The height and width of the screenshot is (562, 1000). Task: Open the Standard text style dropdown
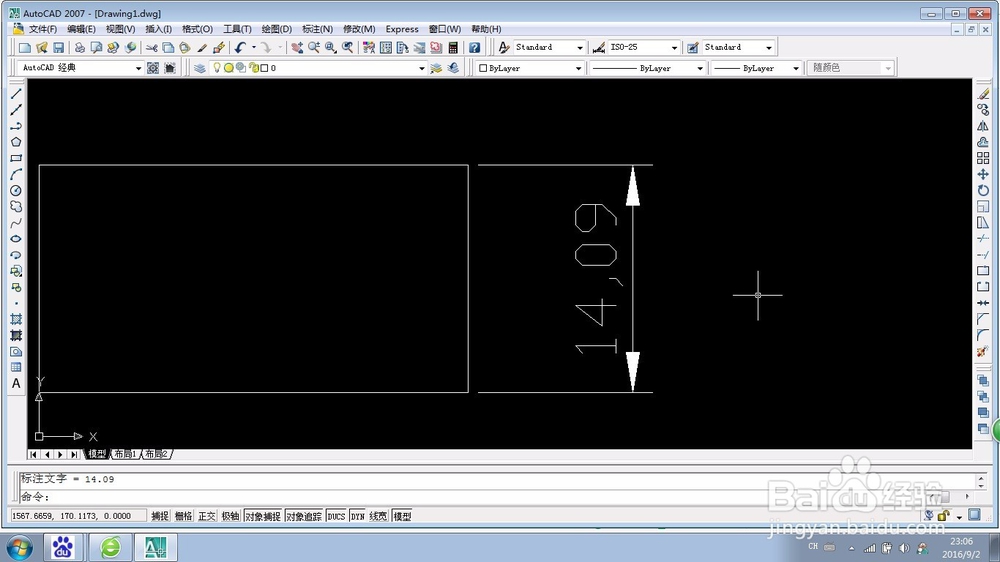pyautogui.click(x=580, y=47)
